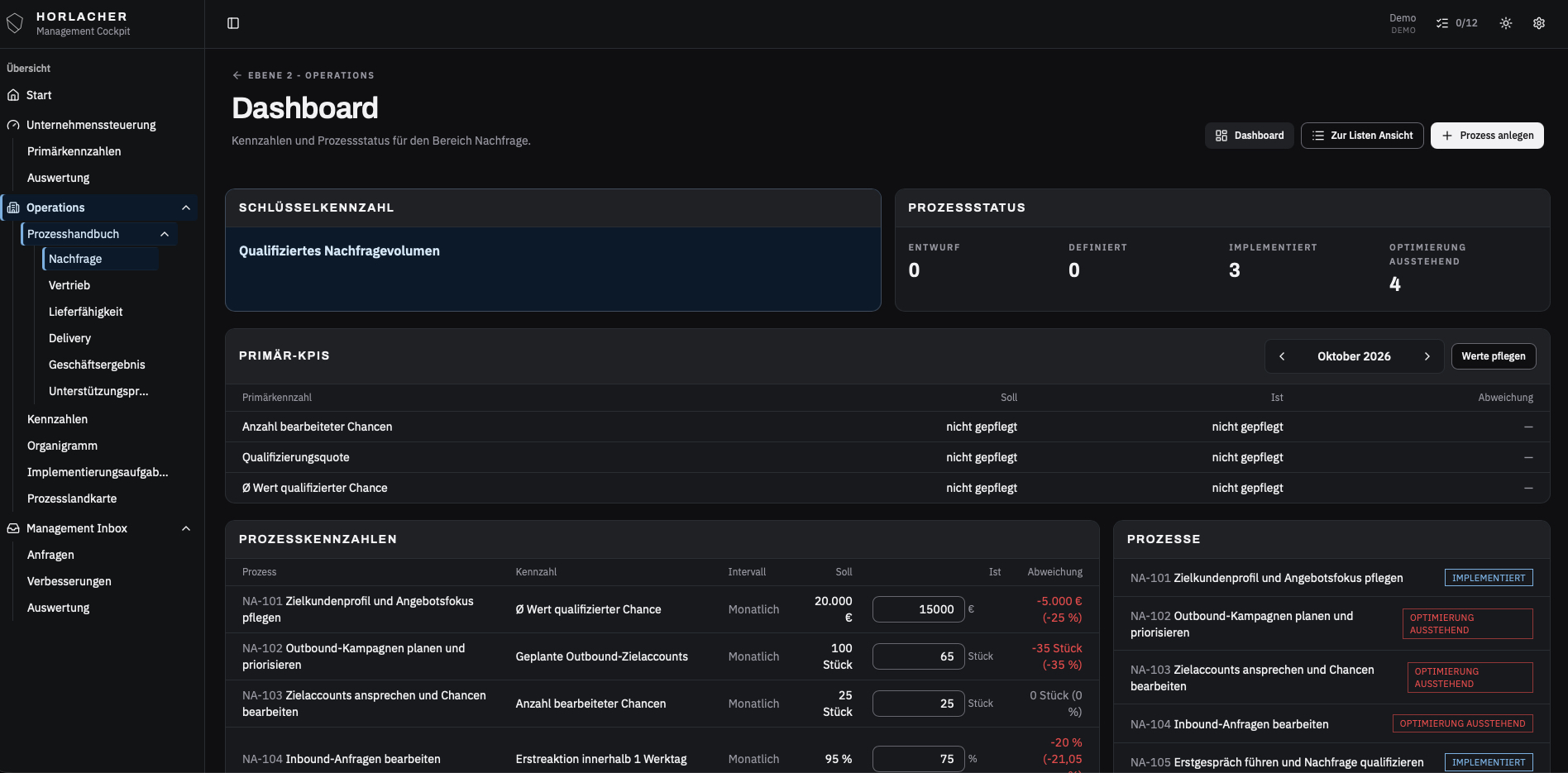Click the Ist field showing 65
This screenshot has width=1568, height=773.
[918, 656]
